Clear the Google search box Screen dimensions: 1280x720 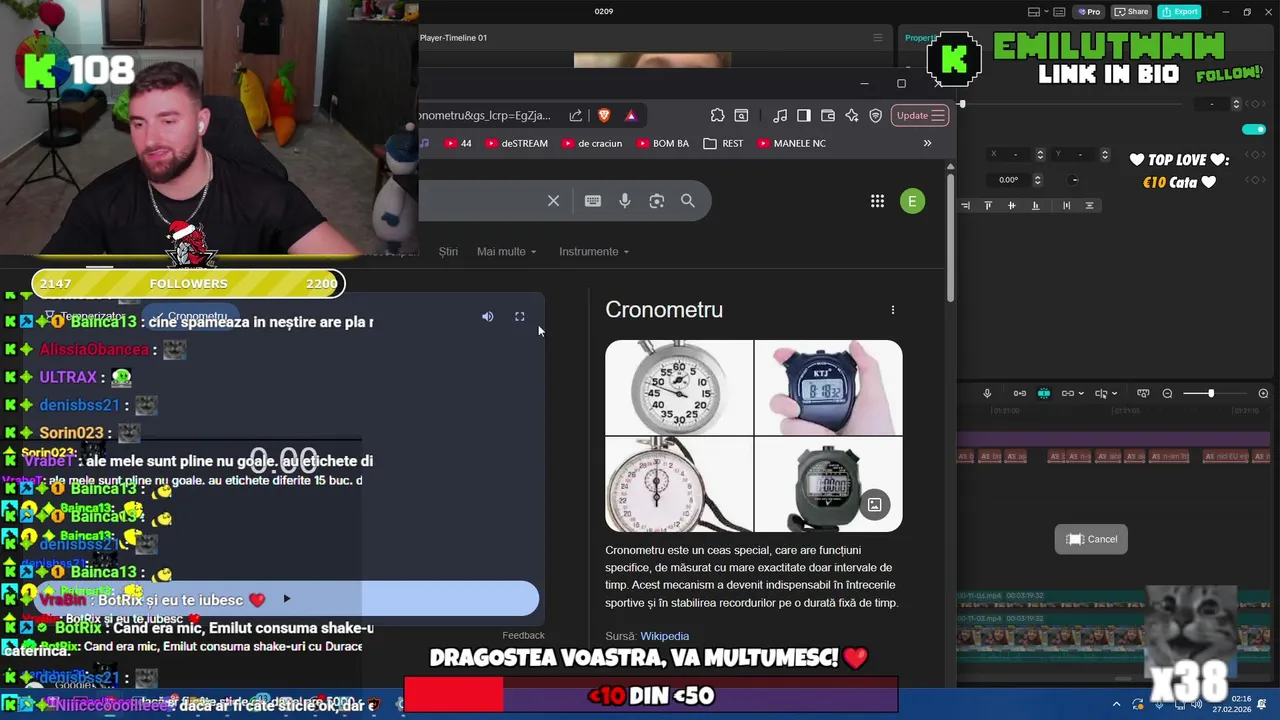[x=553, y=201]
